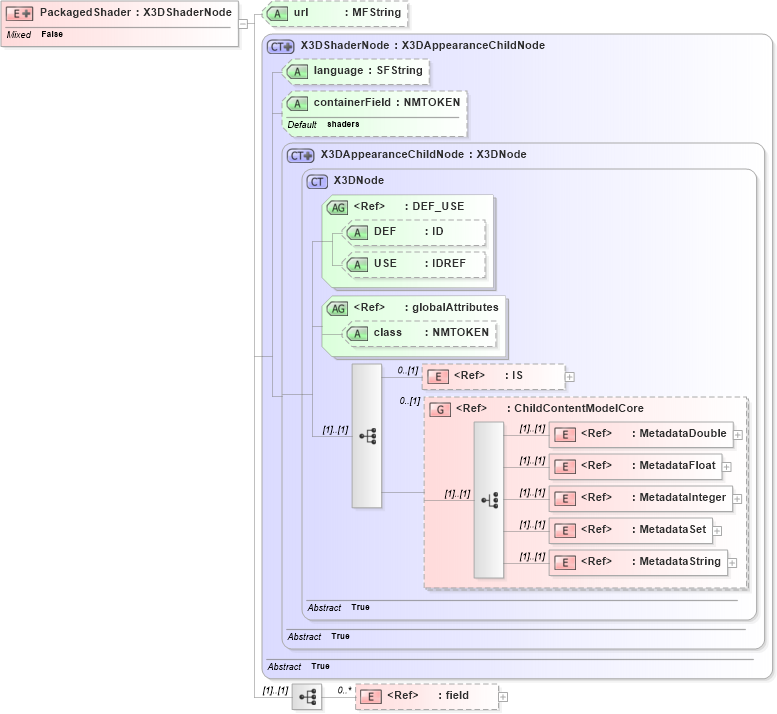
Task: Select the PackagedShader : X3DShaderNode title
Action: (x=136, y=12)
